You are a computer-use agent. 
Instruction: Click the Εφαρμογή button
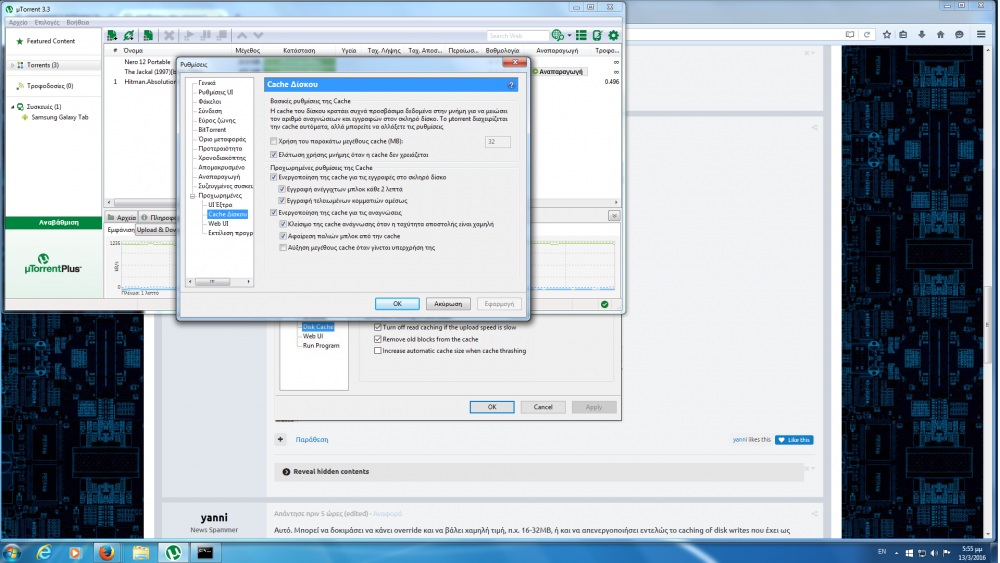(x=499, y=304)
